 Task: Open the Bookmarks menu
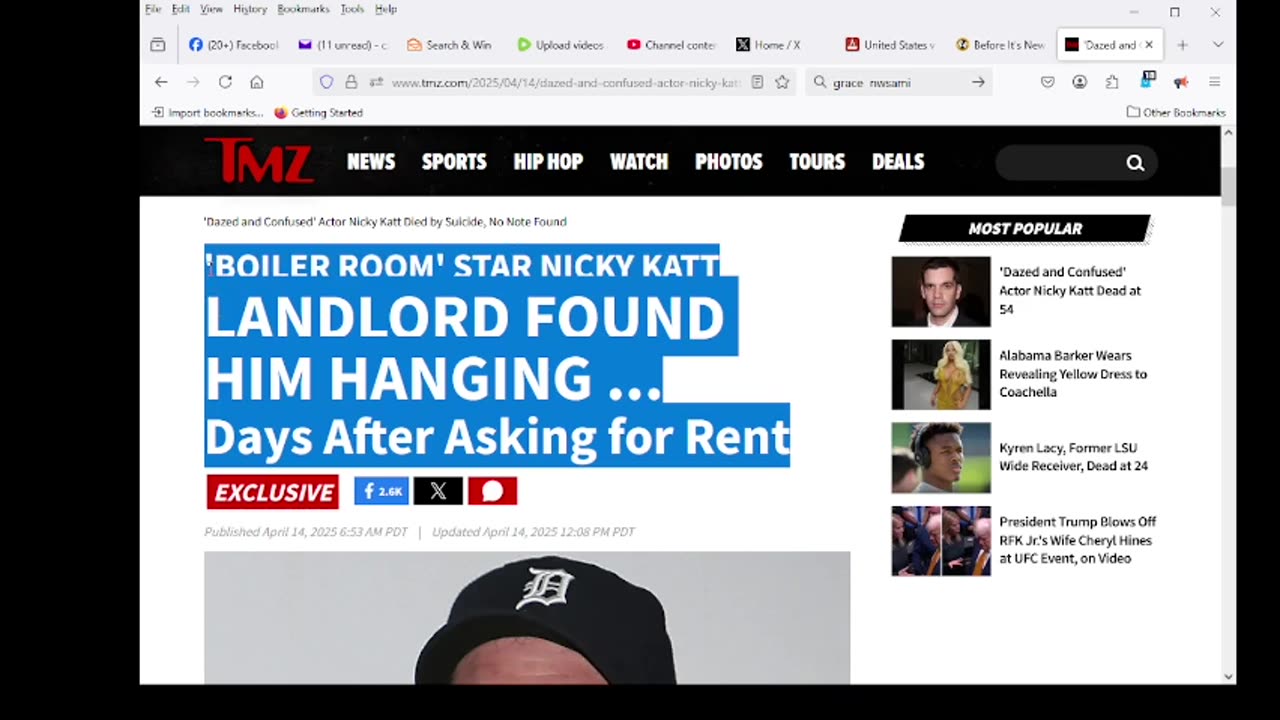tap(303, 9)
